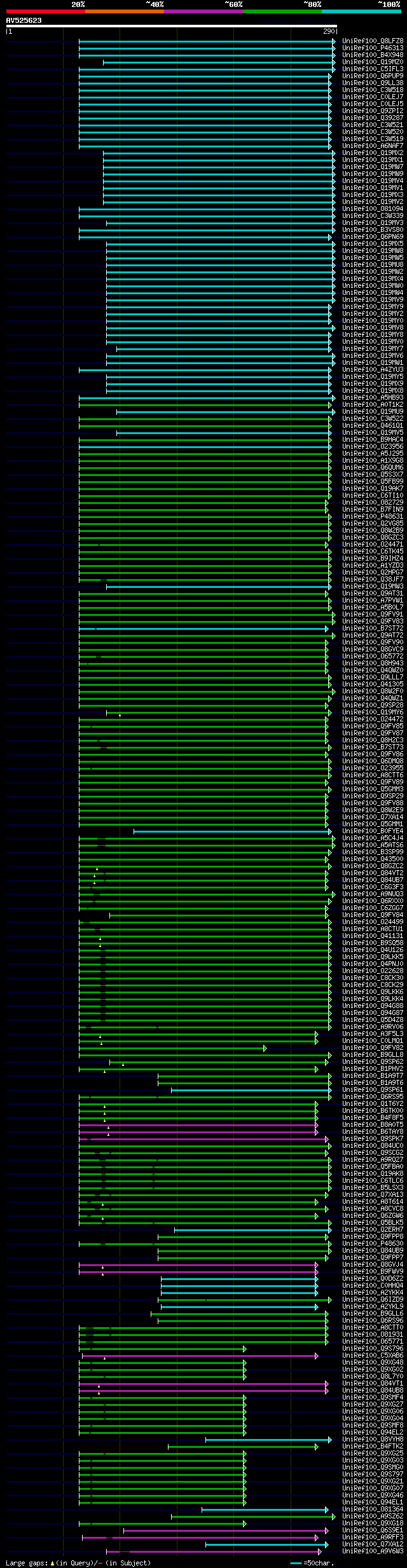Click the white query sequence bar

pos(171,26)
